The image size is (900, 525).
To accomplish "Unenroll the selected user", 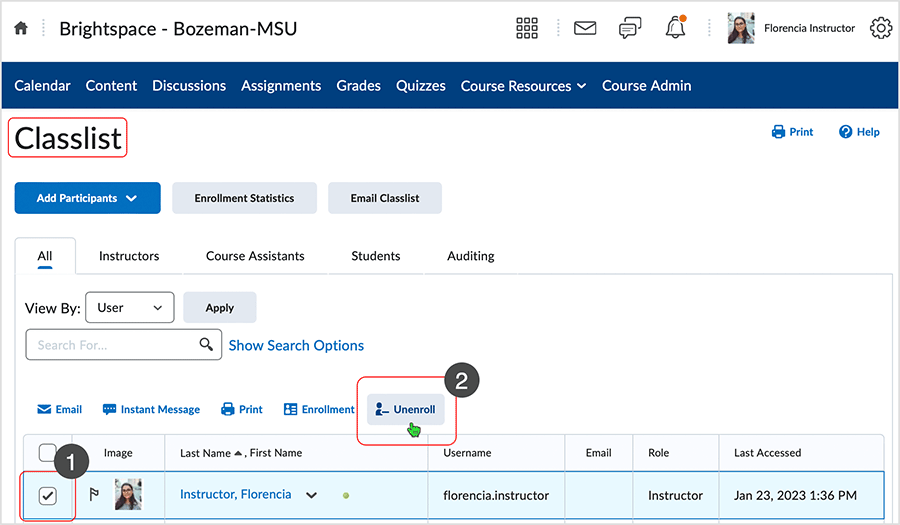I will (x=405, y=409).
